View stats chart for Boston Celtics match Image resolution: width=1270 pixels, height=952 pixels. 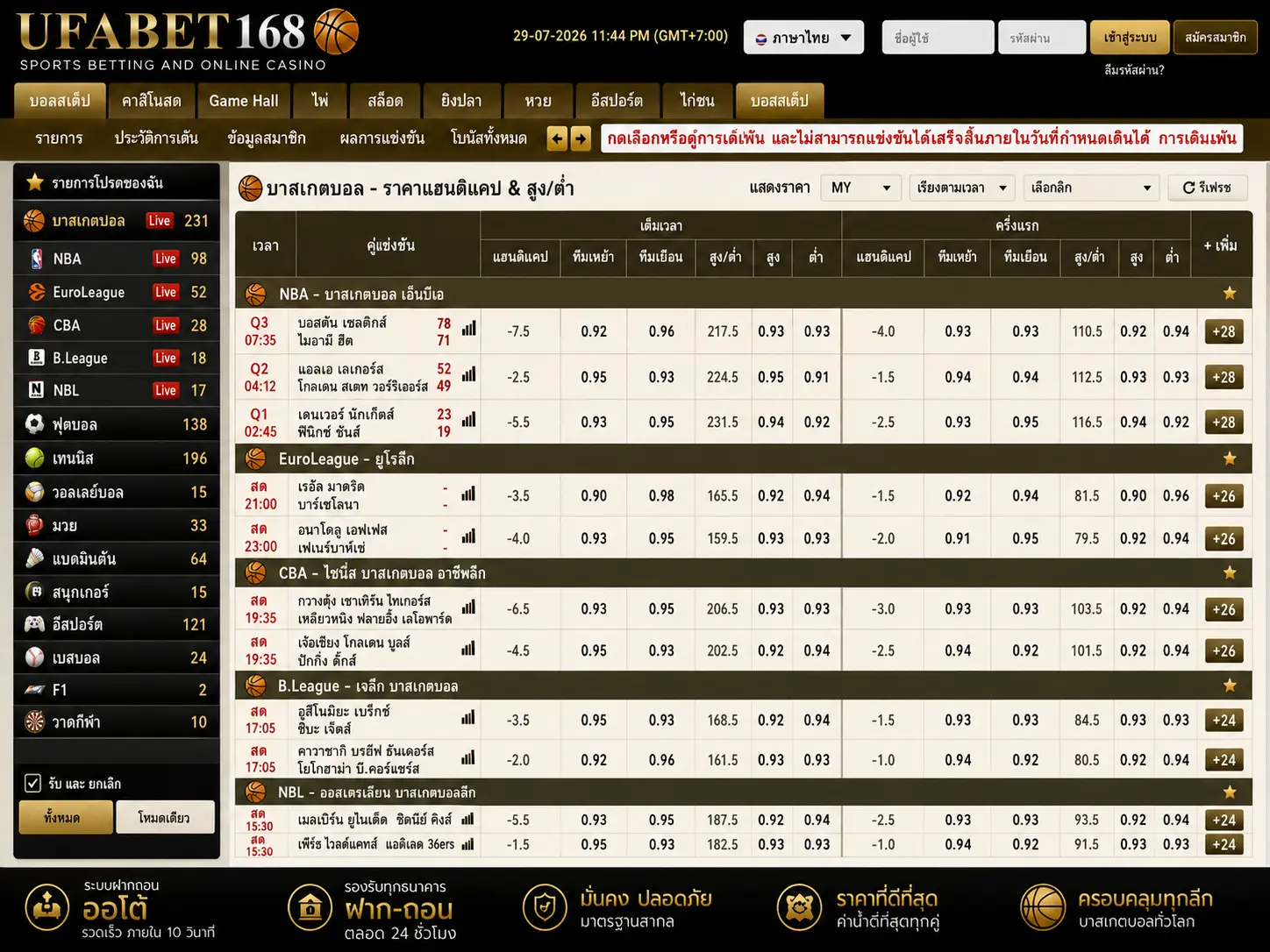[x=469, y=329]
